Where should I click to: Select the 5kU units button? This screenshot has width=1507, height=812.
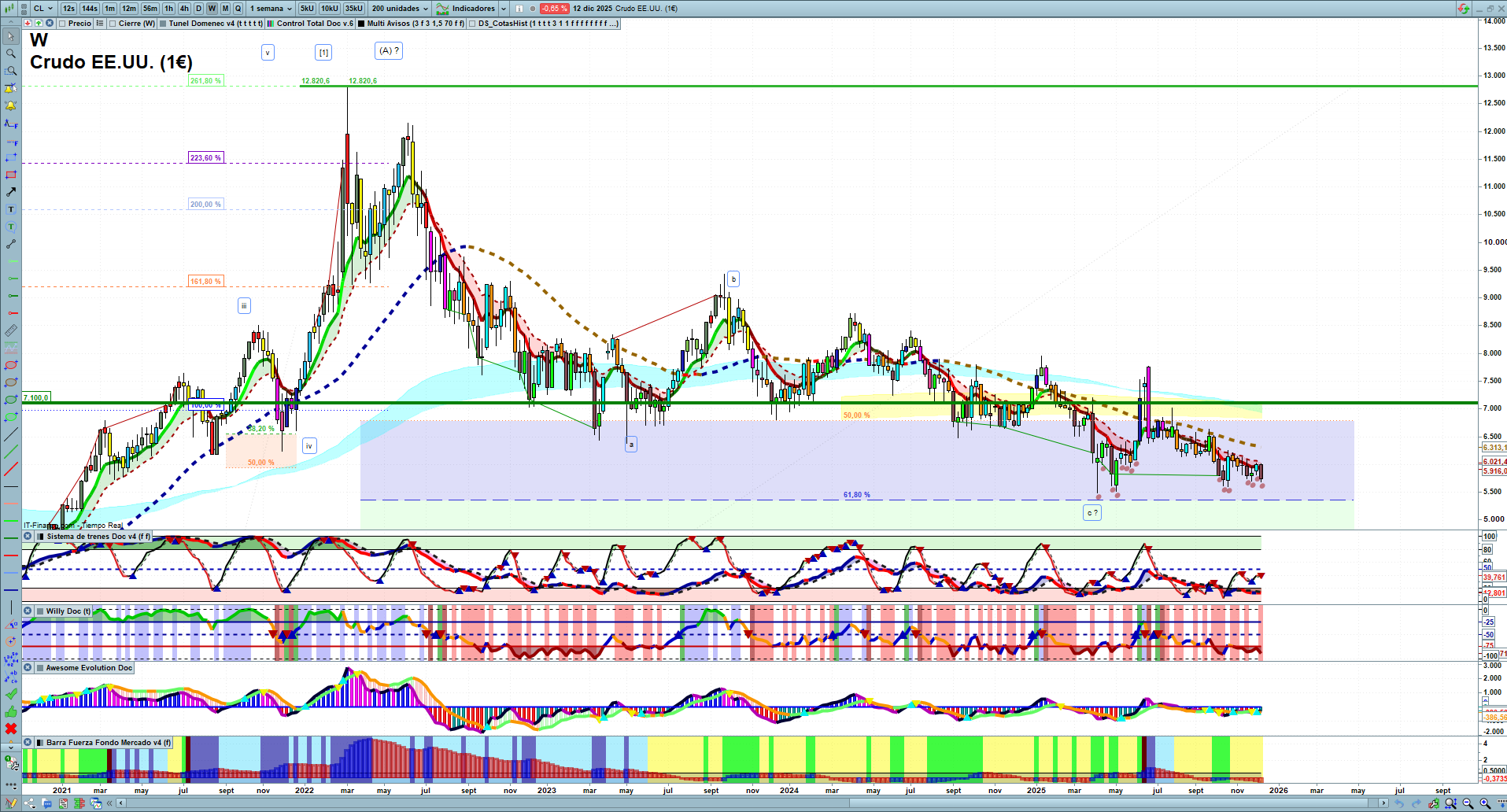point(307,9)
